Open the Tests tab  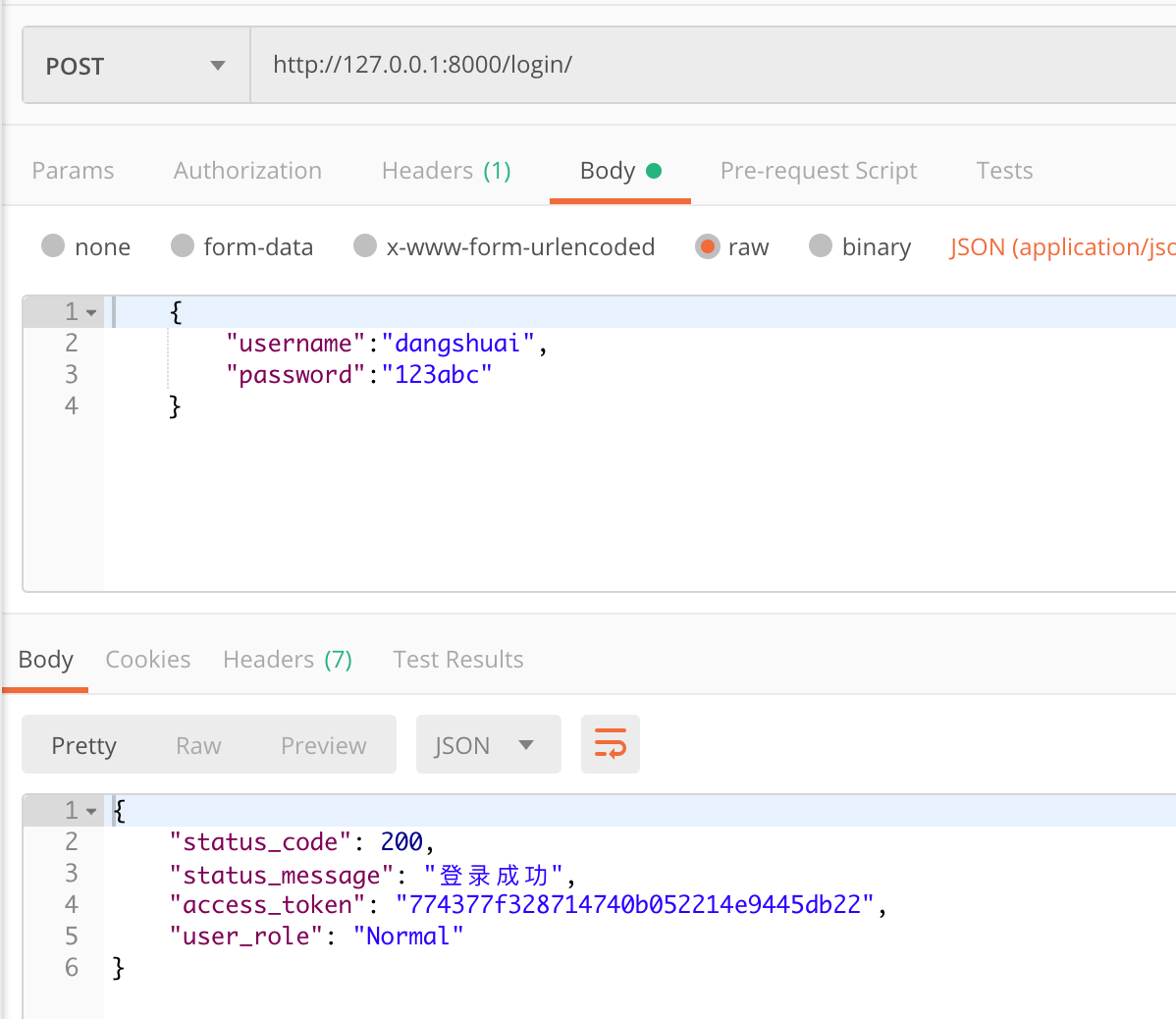(x=1004, y=171)
